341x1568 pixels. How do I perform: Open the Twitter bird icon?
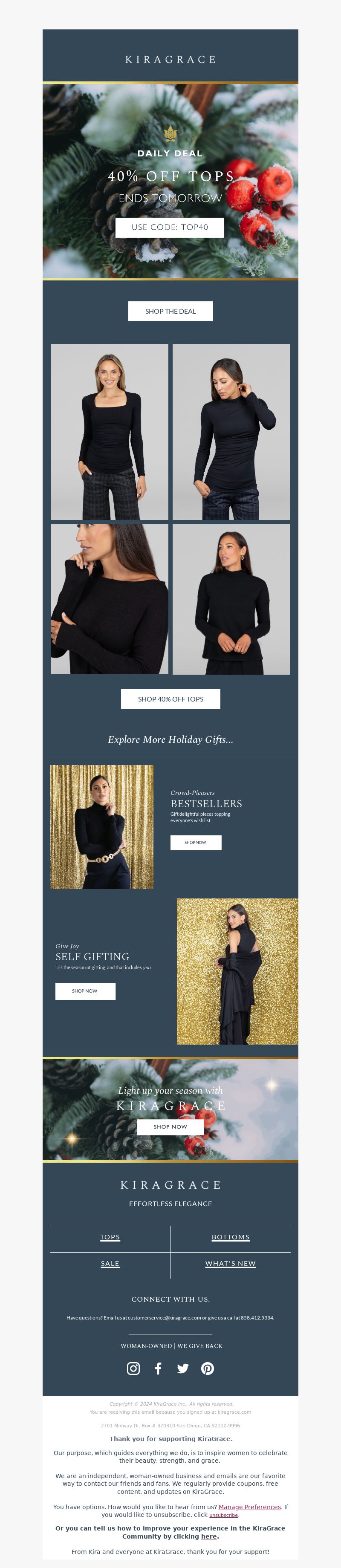183,1368
